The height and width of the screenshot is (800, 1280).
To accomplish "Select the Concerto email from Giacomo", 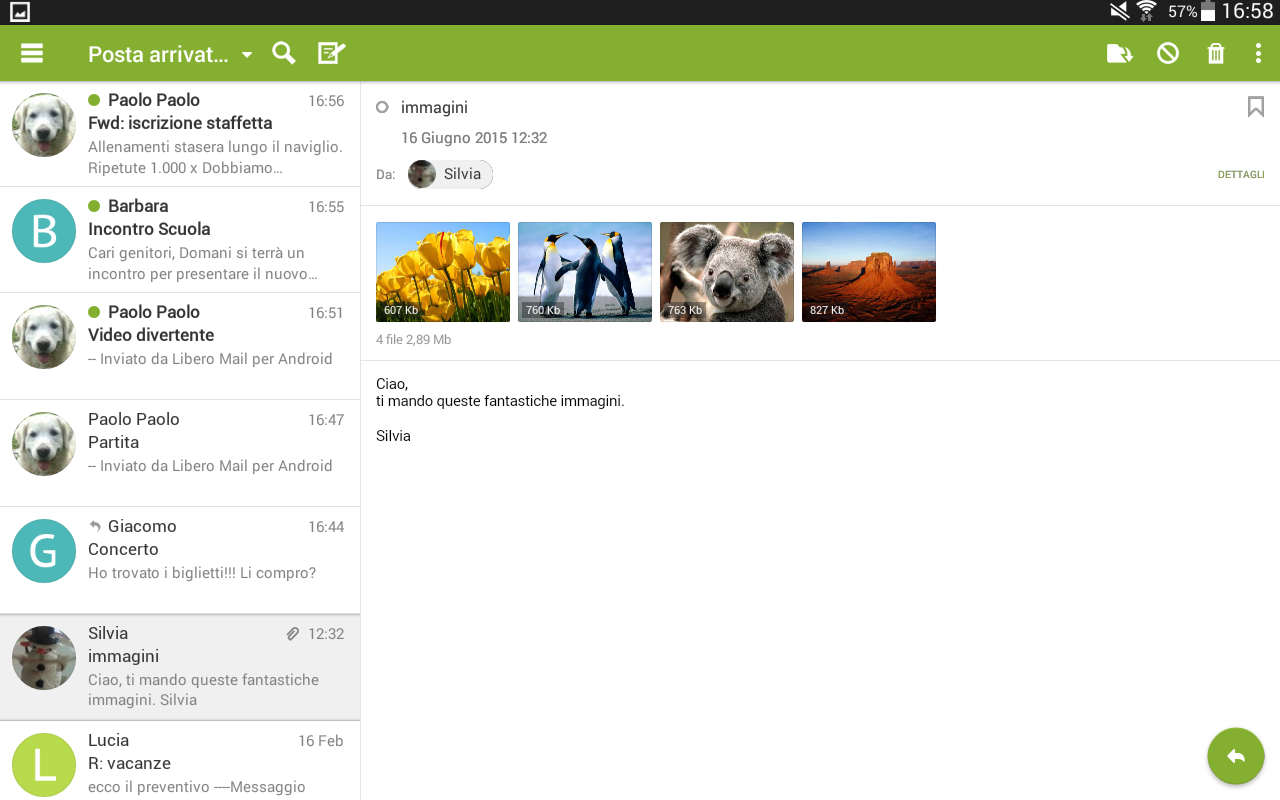I will click(180, 550).
